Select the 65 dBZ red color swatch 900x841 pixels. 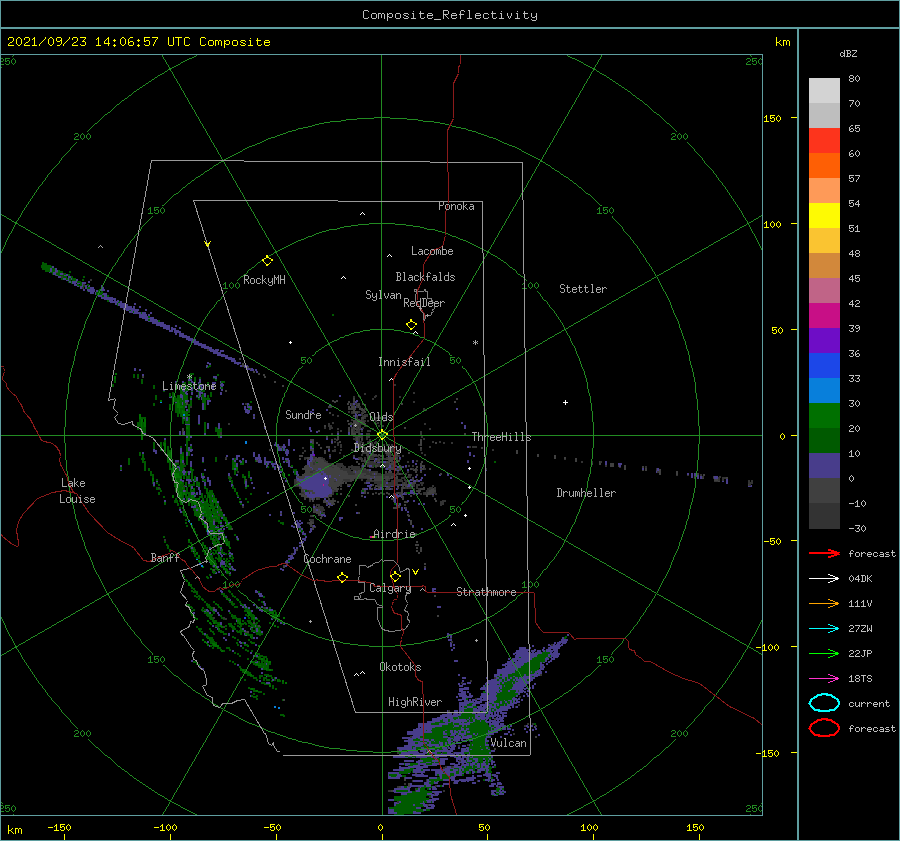tap(824, 140)
